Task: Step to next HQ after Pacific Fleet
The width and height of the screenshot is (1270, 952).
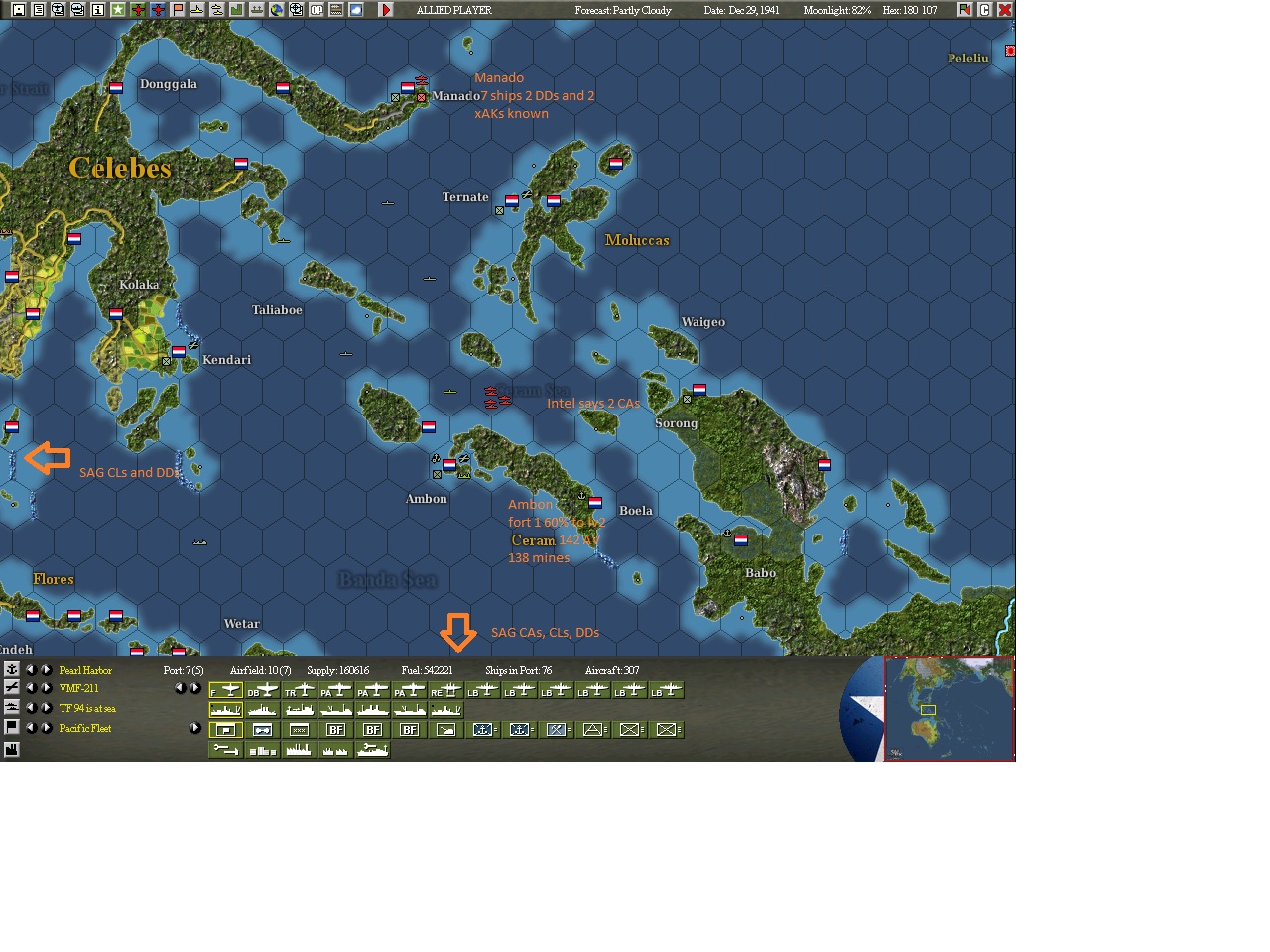Action: point(46,727)
